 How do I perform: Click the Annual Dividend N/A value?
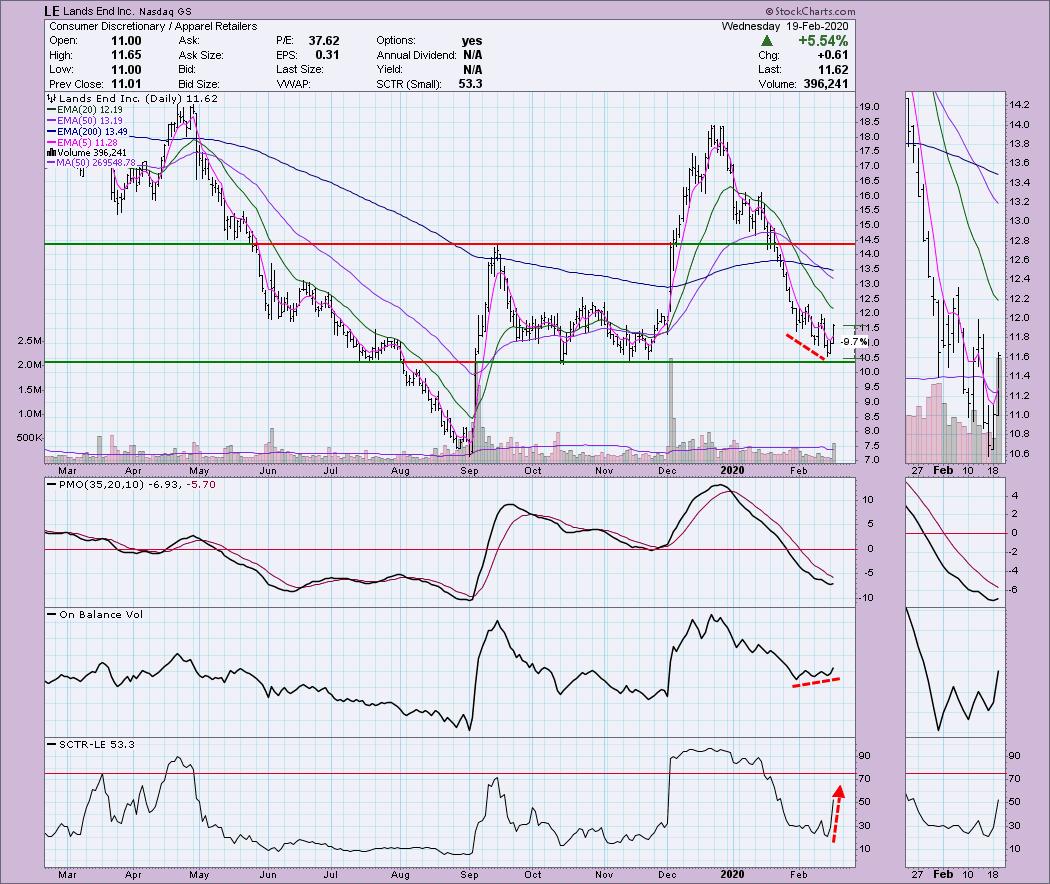(x=472, y=55)
